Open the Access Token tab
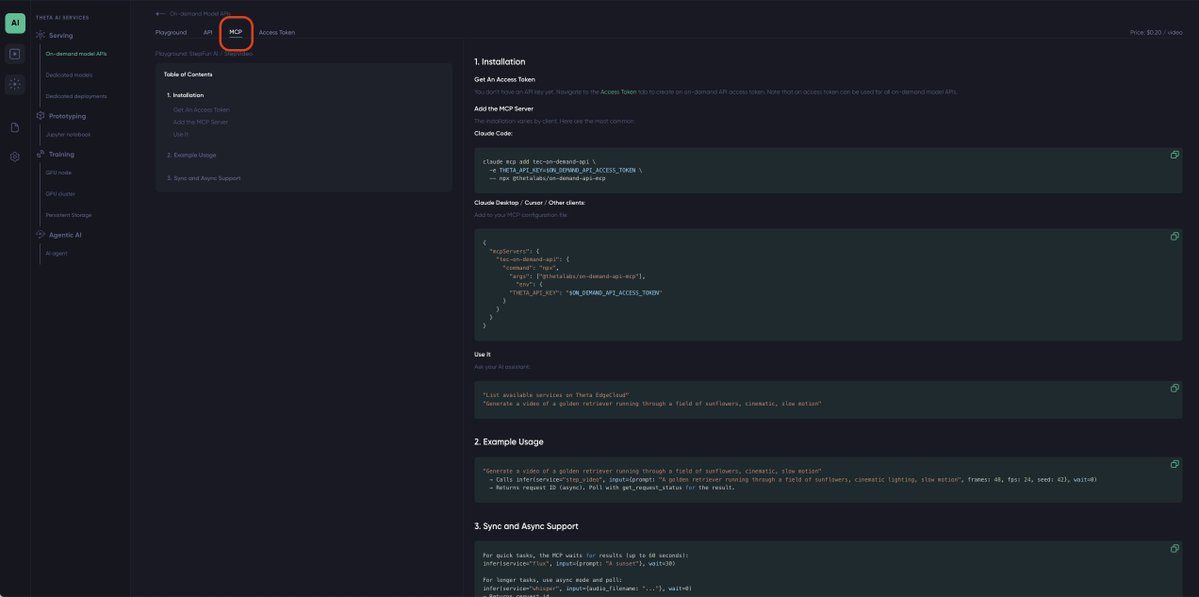Image resolution: width=1199 pixels, height=597 pixels. tap(277, 33)
